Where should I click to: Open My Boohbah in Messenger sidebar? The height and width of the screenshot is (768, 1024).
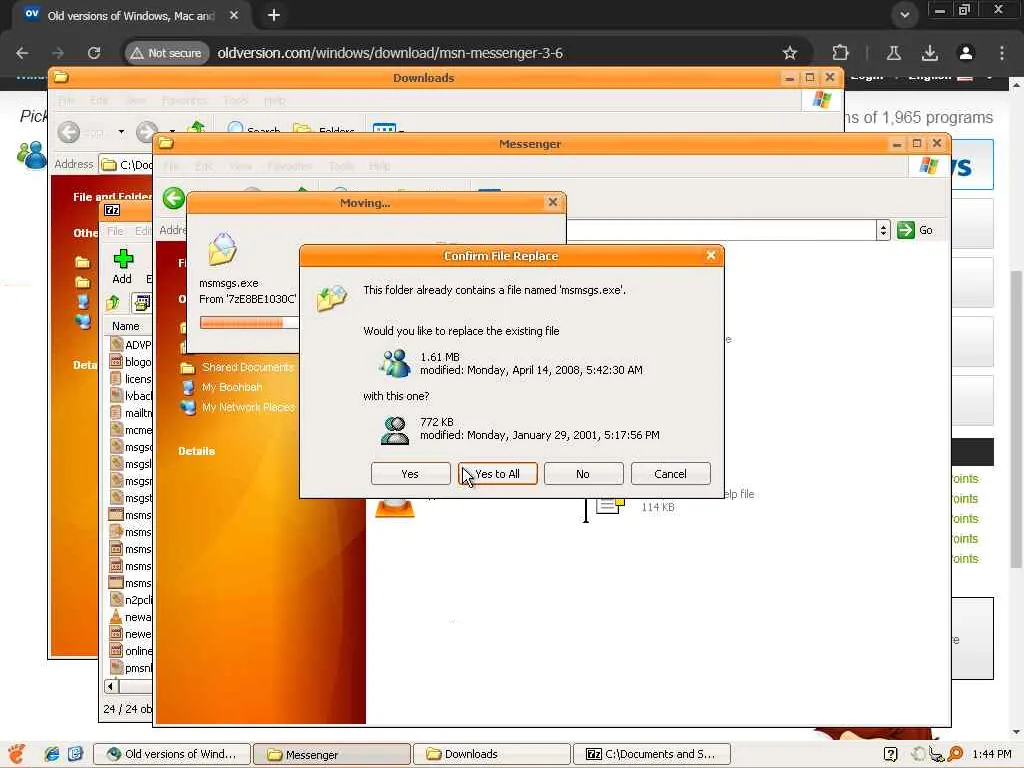tap(232, 387)
